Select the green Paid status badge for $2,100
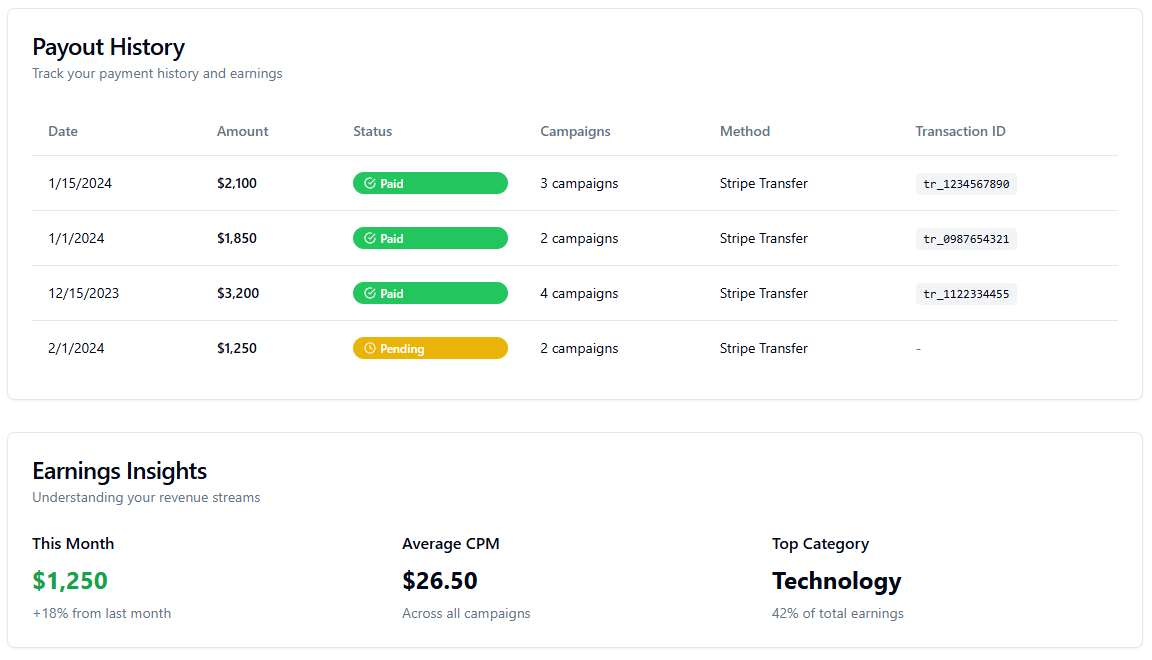This screenshot has width=1152, height=660. pos(430,183)
